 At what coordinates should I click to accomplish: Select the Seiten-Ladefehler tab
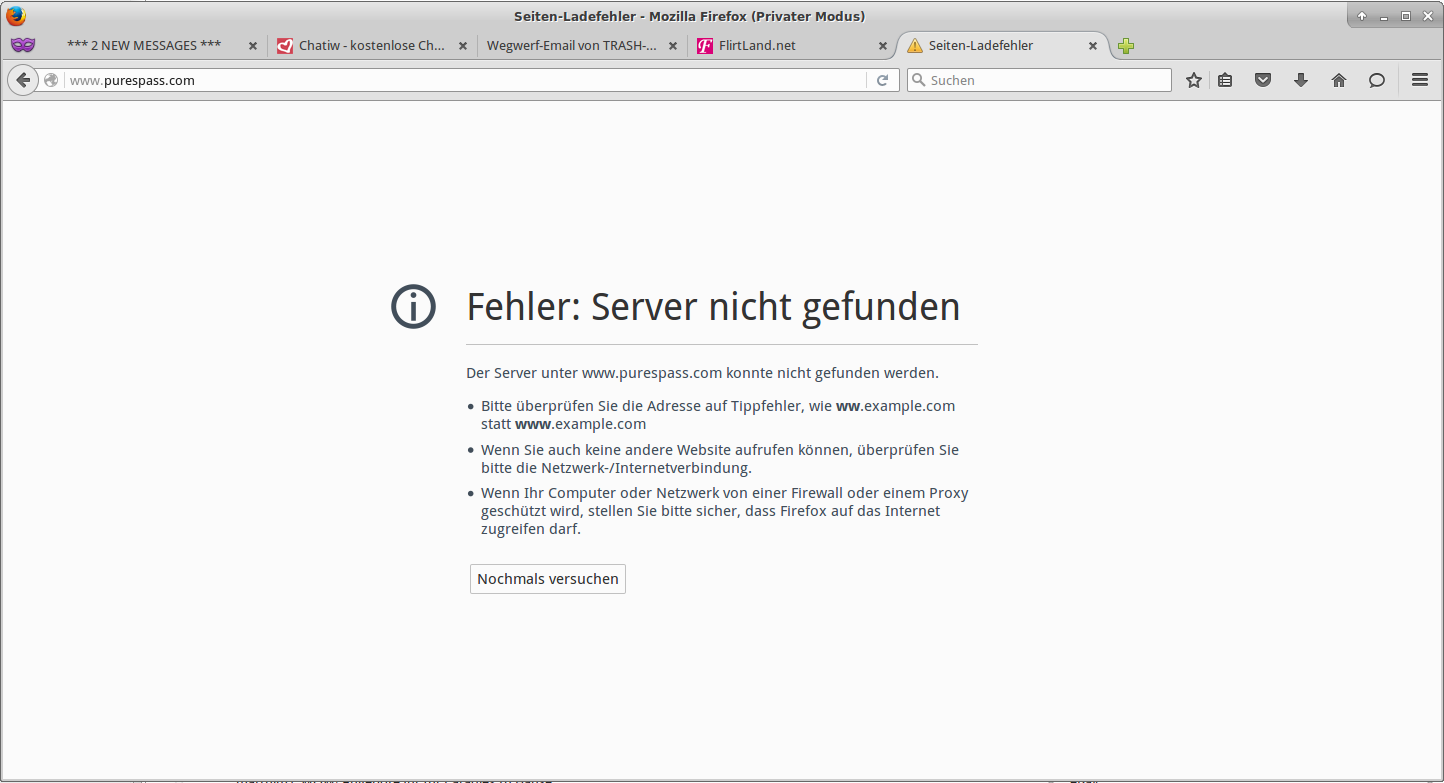[1003, 46]
